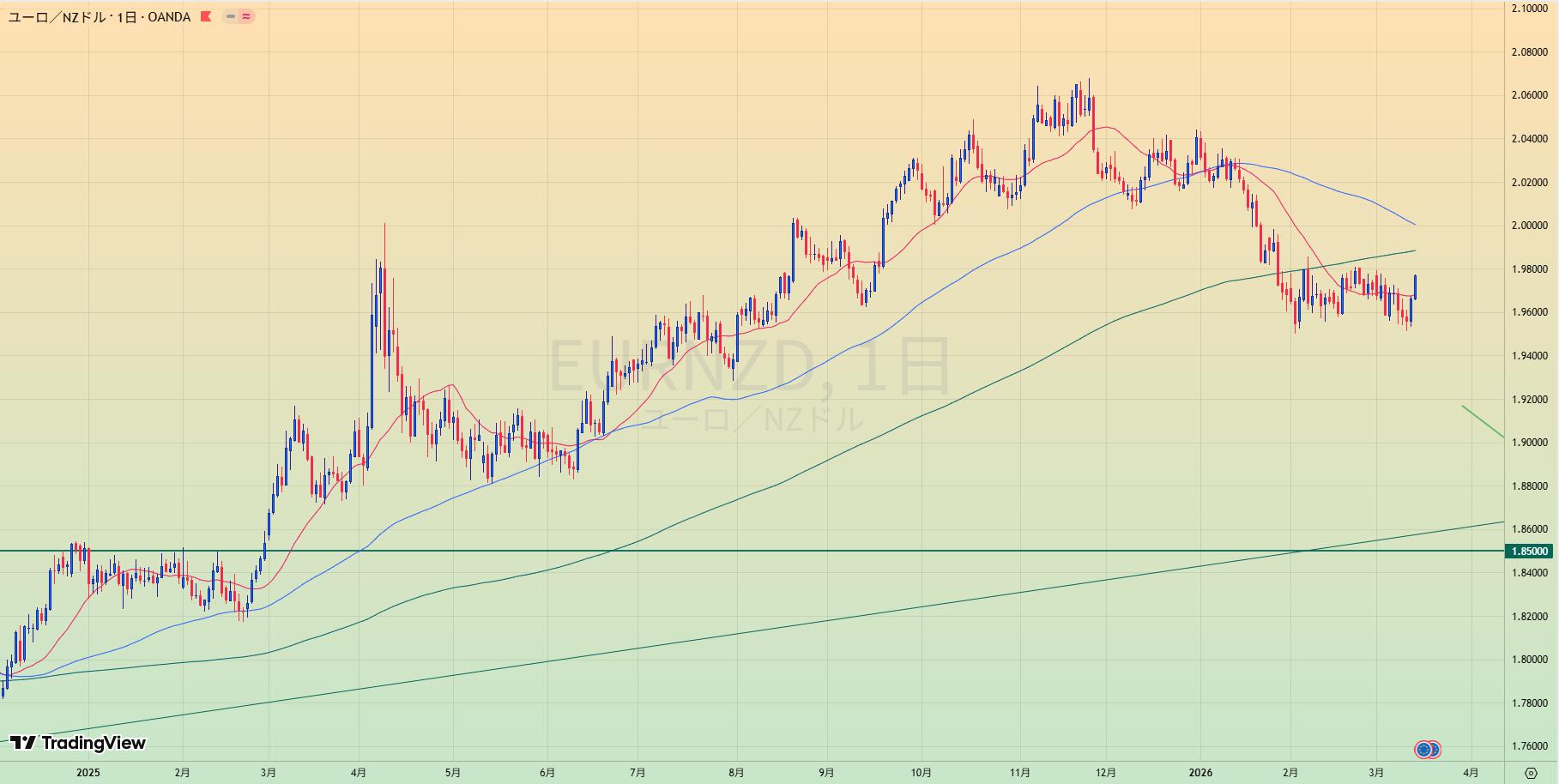Select the 1.85000 price label
1559x784 pixels.
pos(1529,552)
